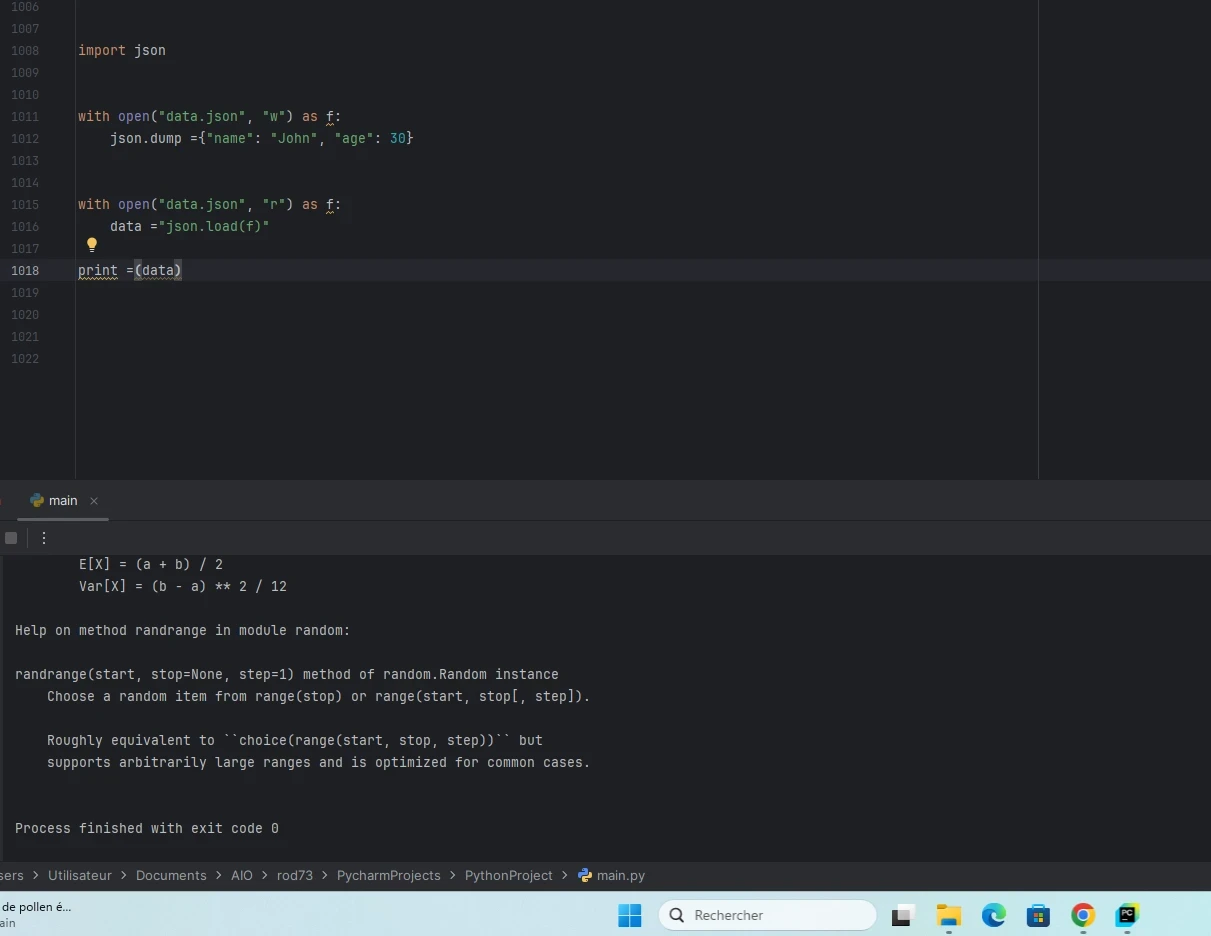Click the rod73 breadcrumb segment
The image size is (1211, 936).
(295, 875)
